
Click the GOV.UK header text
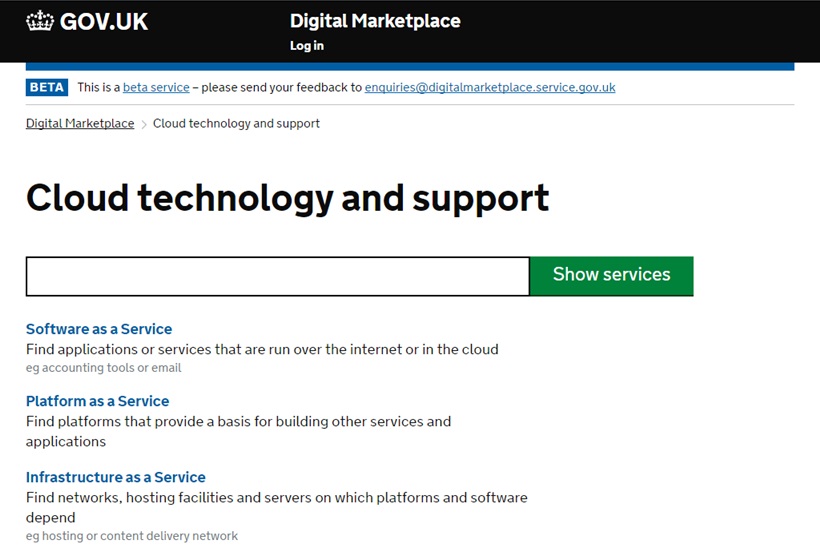[103, 21]
